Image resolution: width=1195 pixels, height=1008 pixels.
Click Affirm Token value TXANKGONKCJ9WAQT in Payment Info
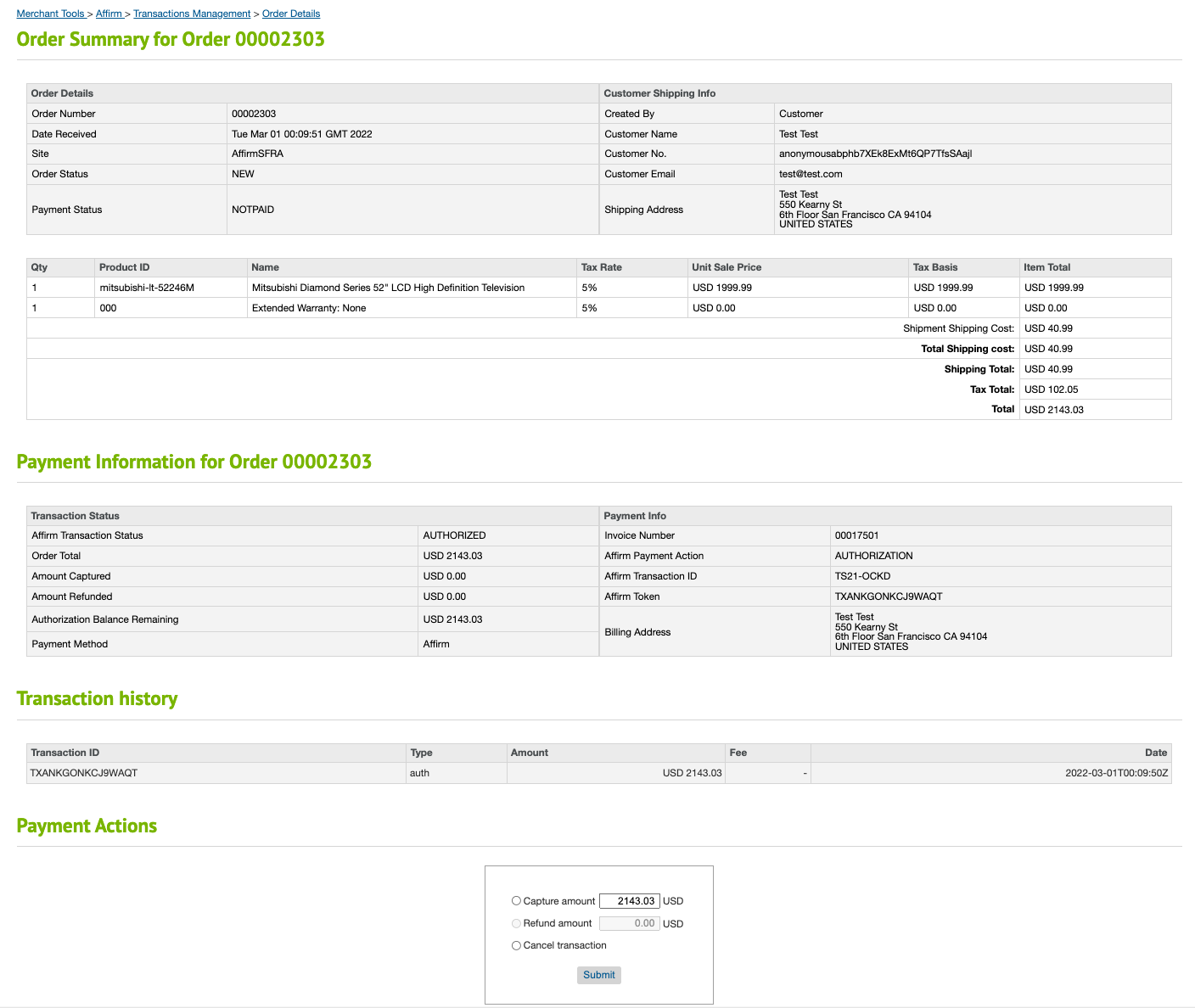pyautogui.click(x=889, y=596)
